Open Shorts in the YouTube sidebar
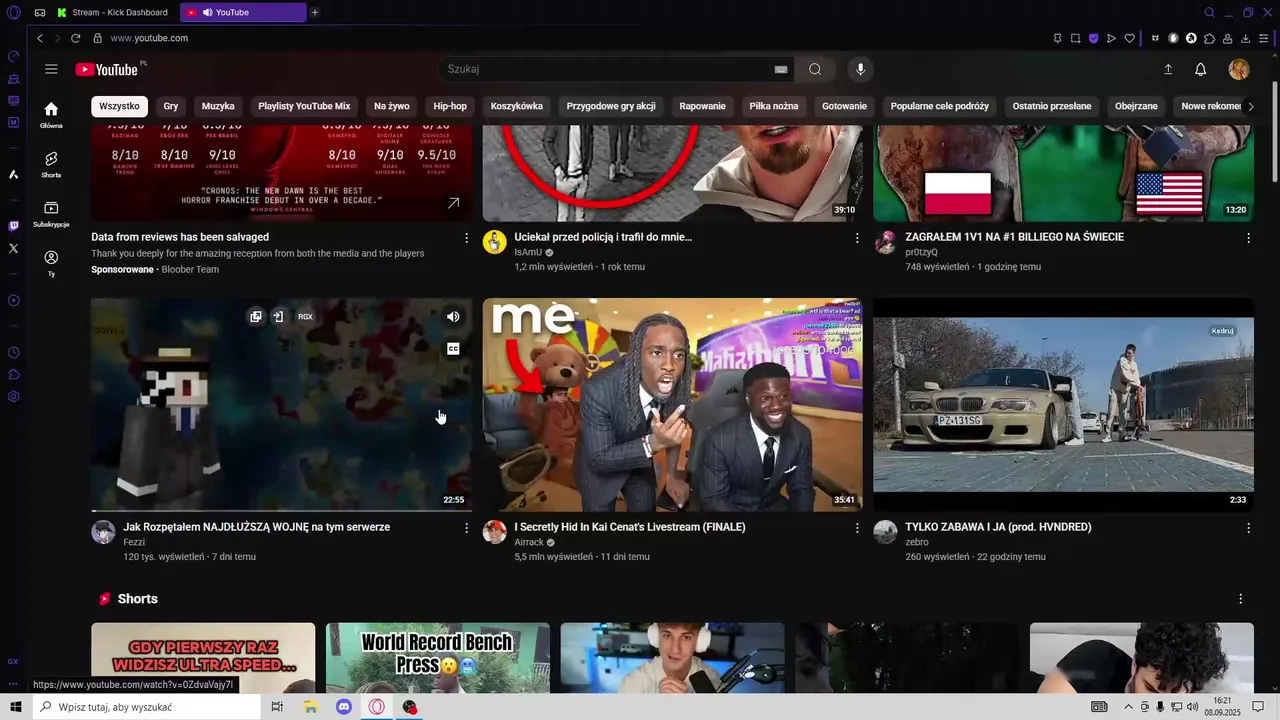Viewport: 1280px width, 720px height. click(51, 164)
